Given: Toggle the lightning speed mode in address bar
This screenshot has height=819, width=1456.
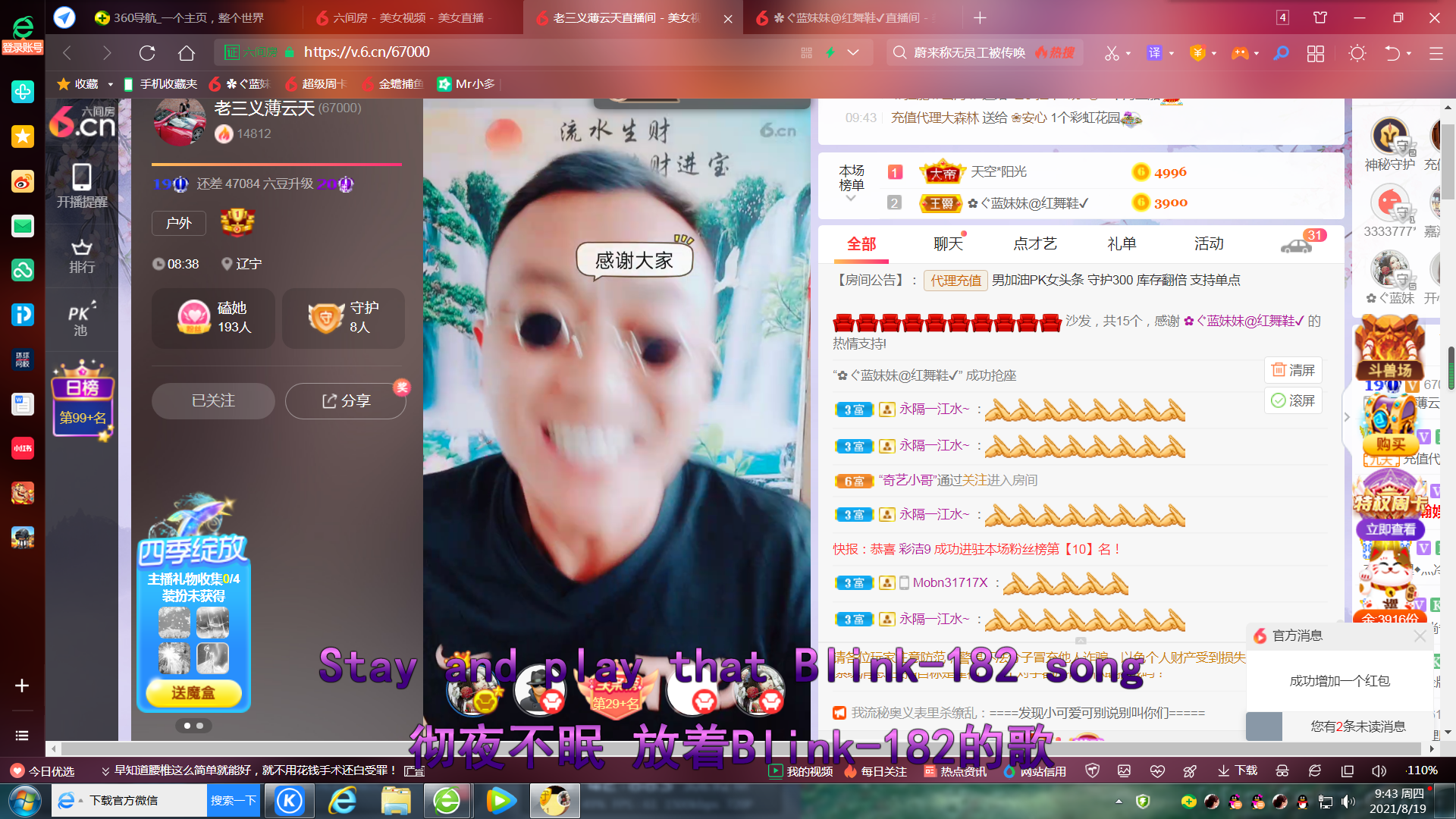Looking at the screenshot, I should tap(830, 52).
